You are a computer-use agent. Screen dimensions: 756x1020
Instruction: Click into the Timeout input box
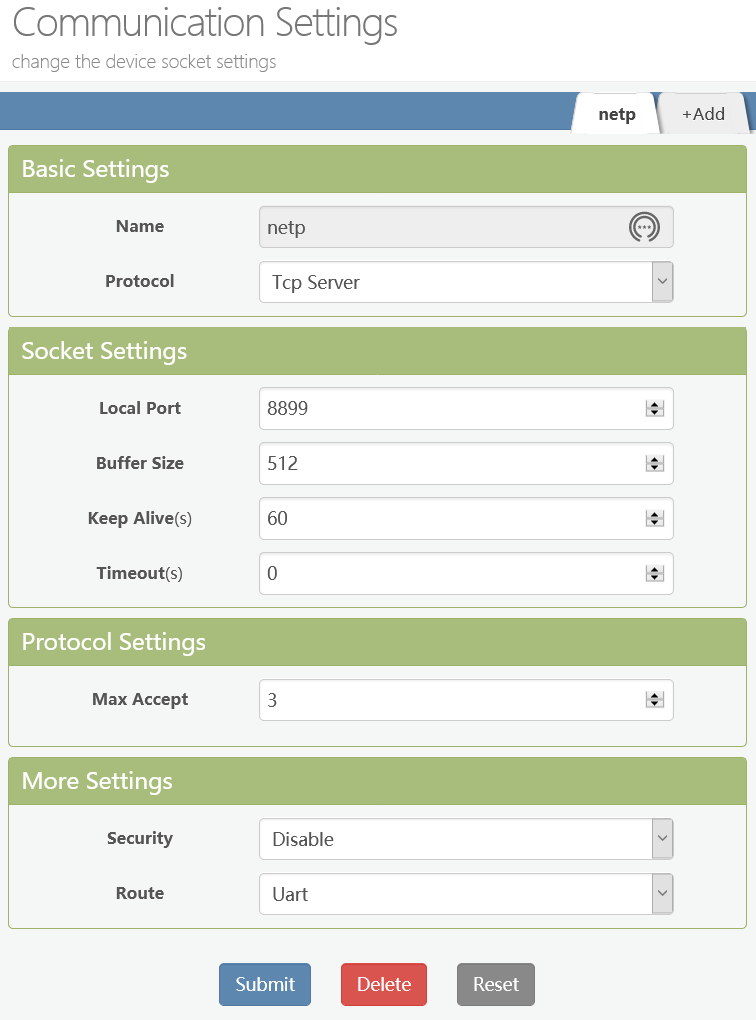[450, 573]
